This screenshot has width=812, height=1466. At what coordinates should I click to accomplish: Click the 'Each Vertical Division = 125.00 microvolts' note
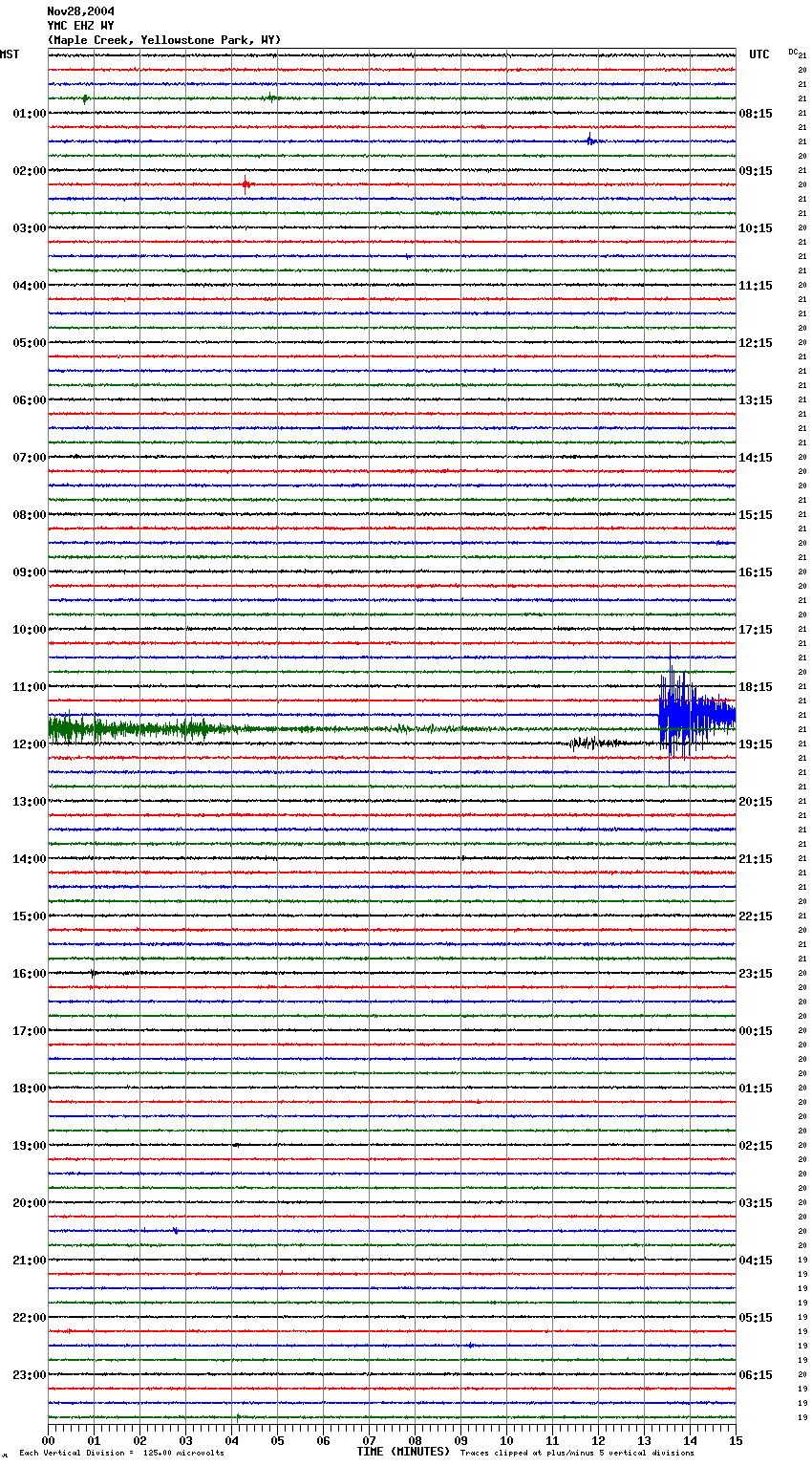click(x=121, y=1454)
